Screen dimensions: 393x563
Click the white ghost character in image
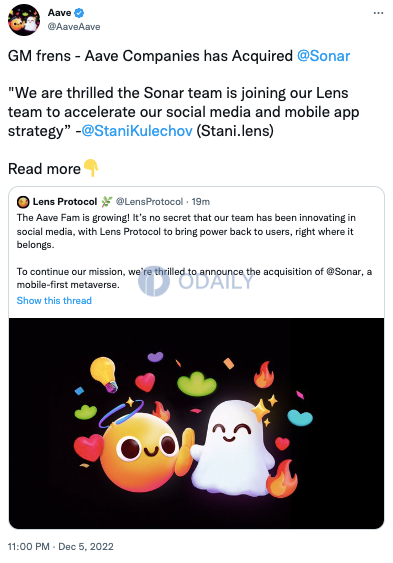coord(231,449)
